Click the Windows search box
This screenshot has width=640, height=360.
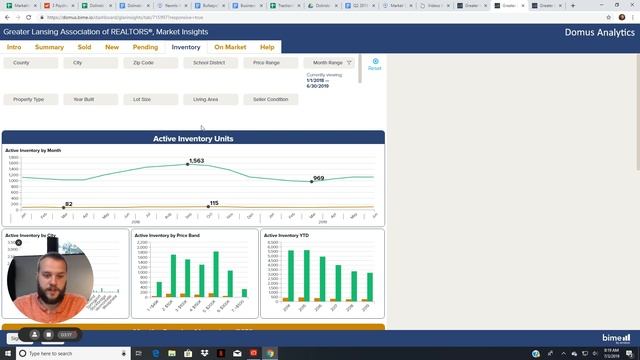[73, 353]
